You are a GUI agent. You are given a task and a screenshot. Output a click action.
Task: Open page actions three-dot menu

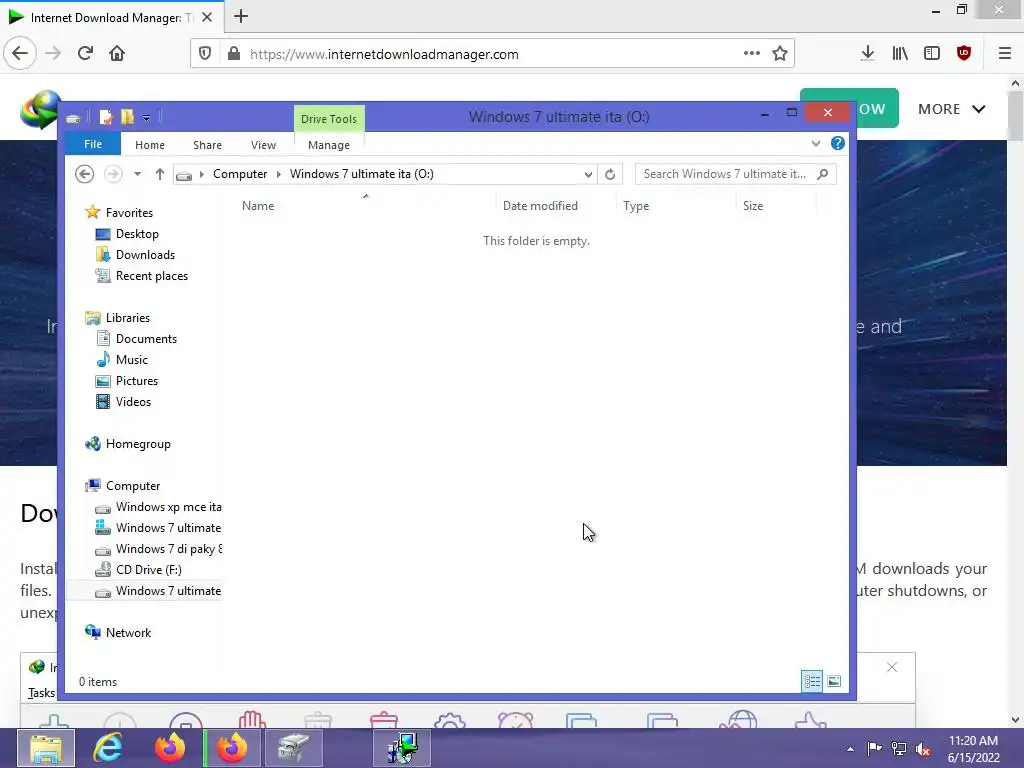pyautogui.click(x=752, y=54)
